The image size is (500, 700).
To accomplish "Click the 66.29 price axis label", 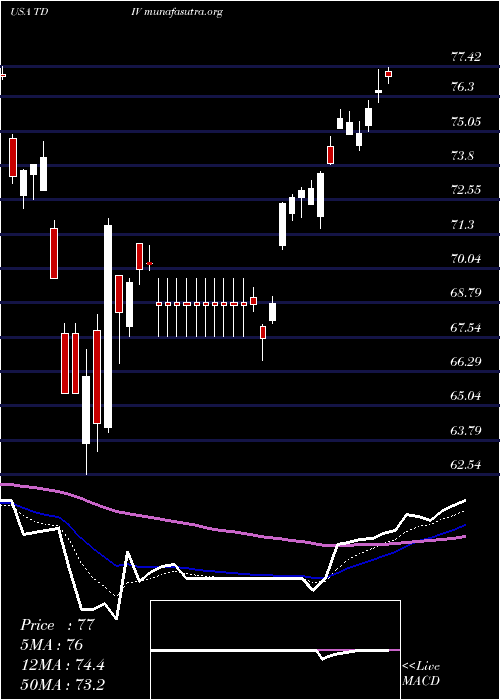I will pos(466,362).
